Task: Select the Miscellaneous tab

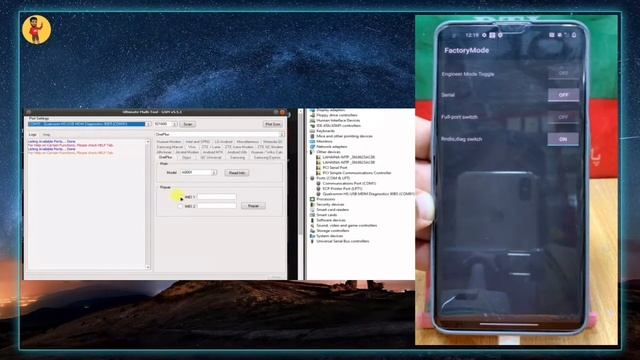Action: pyautogui.click(x=248, y=142)
